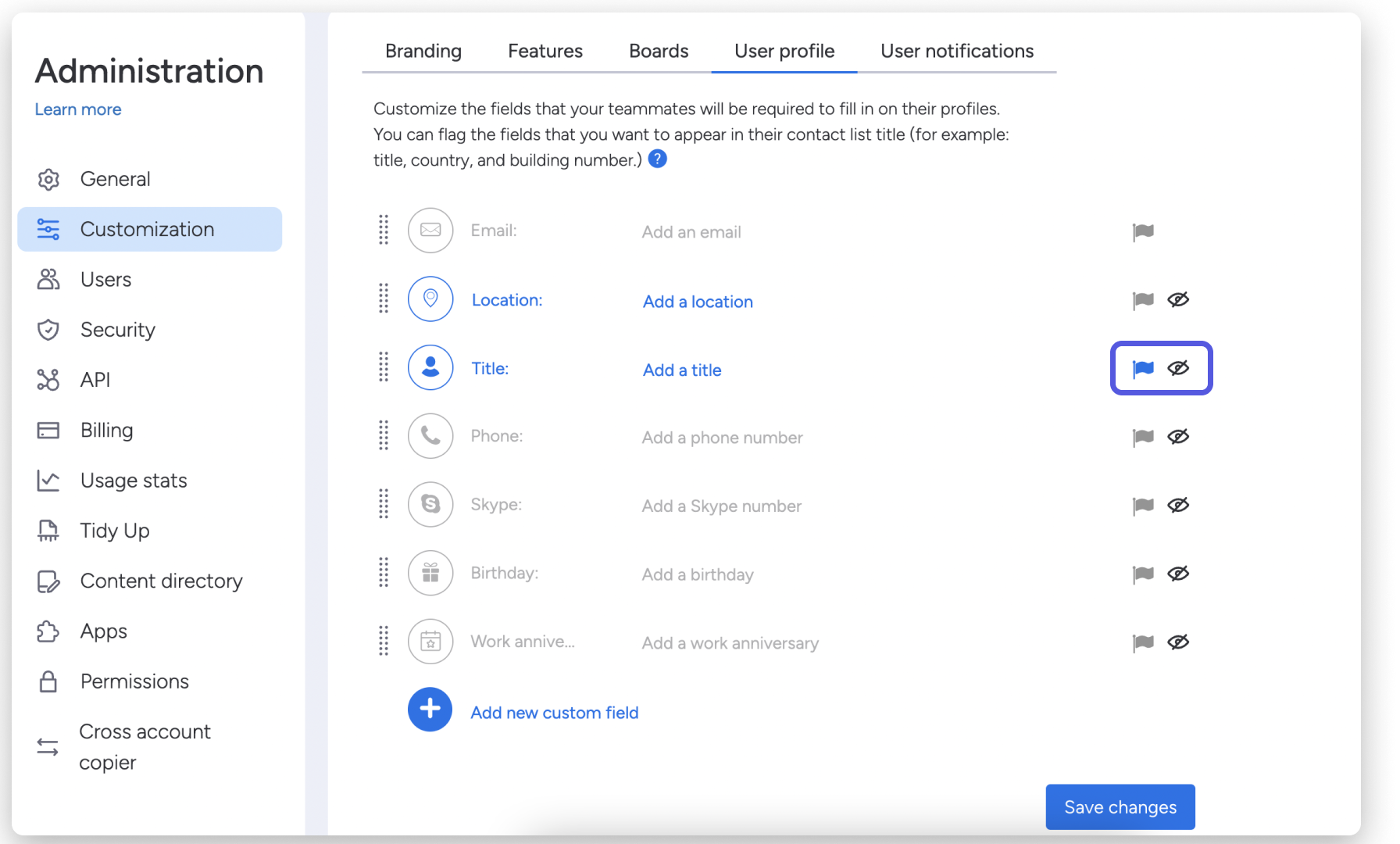
Task: Flag the Email field
Action: (1143, 232)
